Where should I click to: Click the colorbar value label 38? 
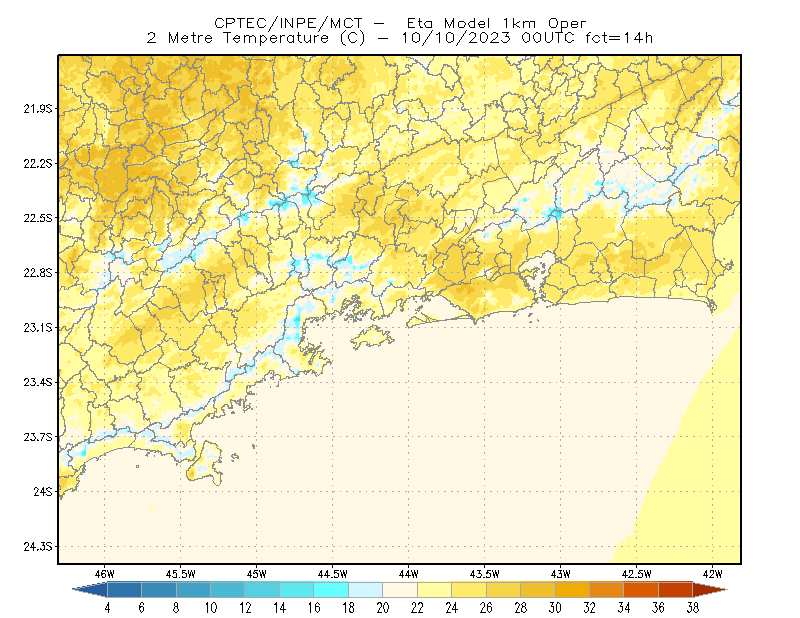tap(692, 608)
